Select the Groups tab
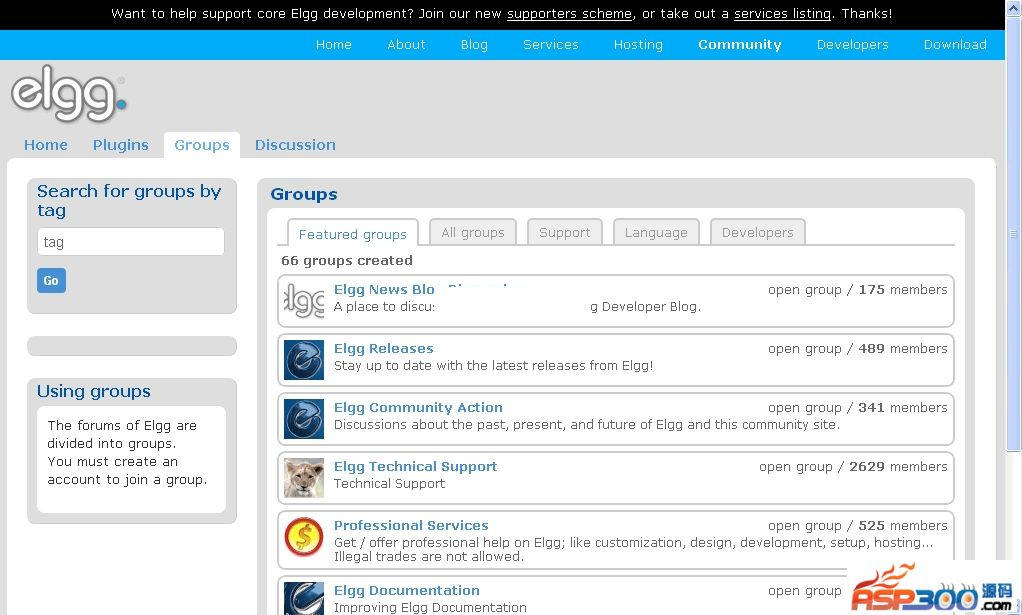 coord(202,145)
